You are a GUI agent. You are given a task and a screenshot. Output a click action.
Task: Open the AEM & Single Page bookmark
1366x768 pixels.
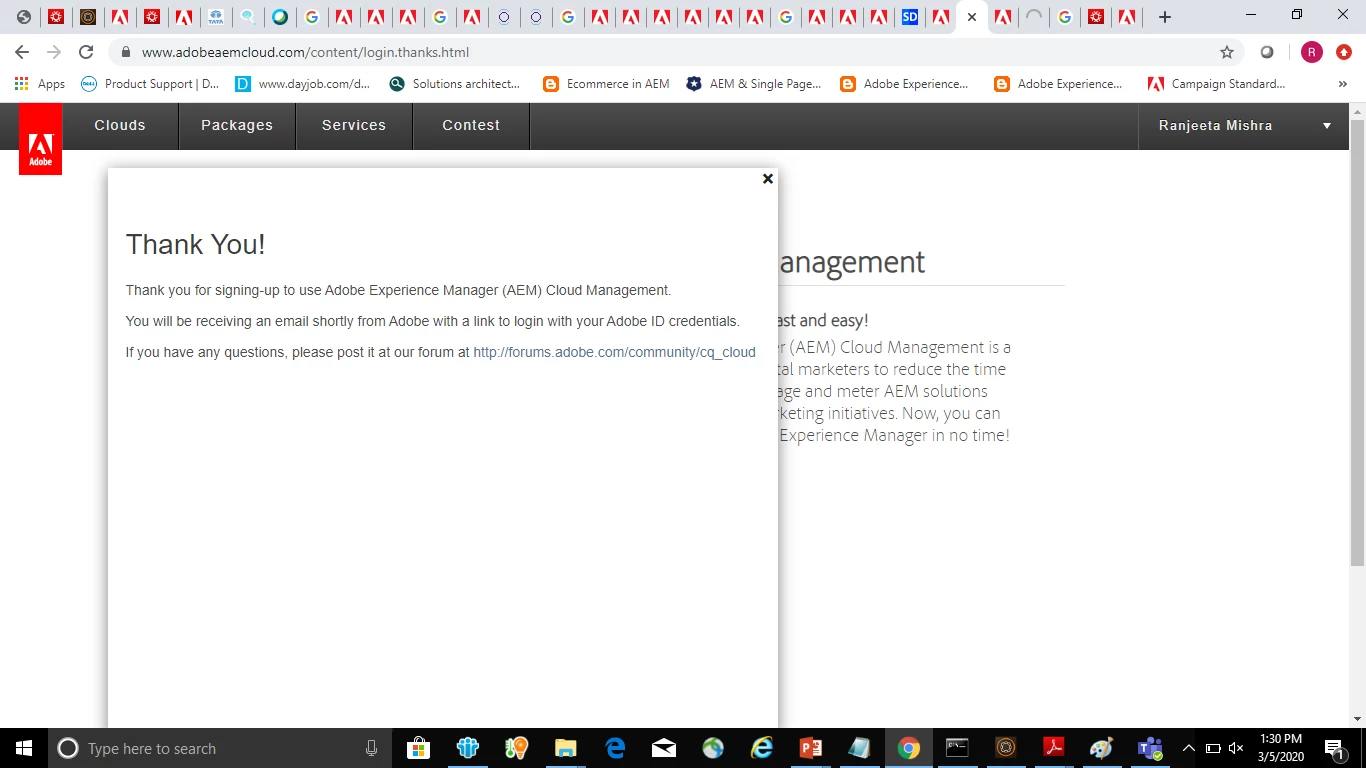pyautogui.click(x=754, y=84)
